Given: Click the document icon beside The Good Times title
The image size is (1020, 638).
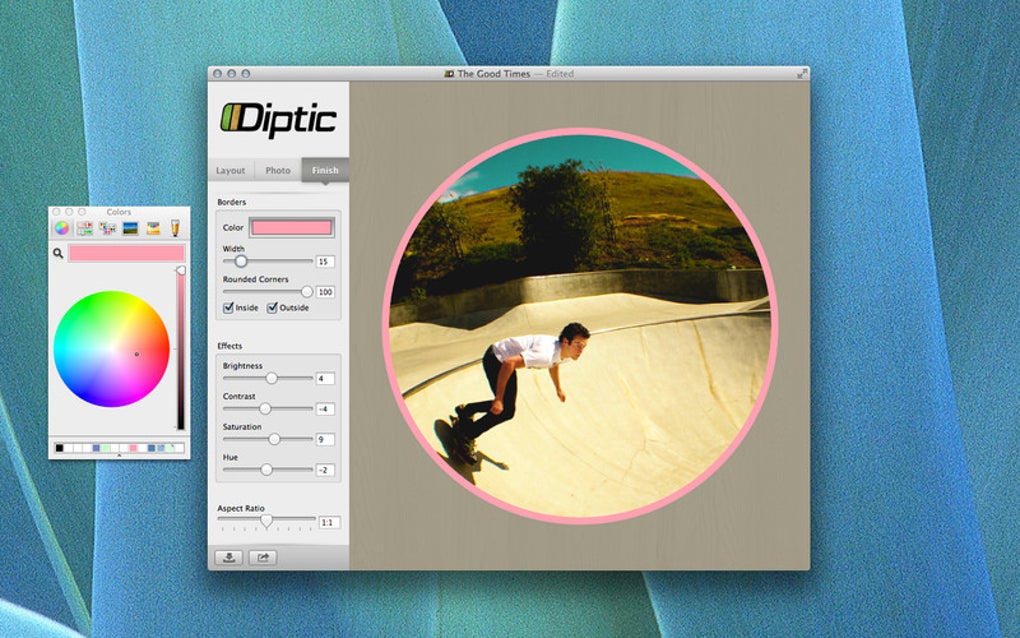Looking at the screenshot, I should tap(449, 74).
